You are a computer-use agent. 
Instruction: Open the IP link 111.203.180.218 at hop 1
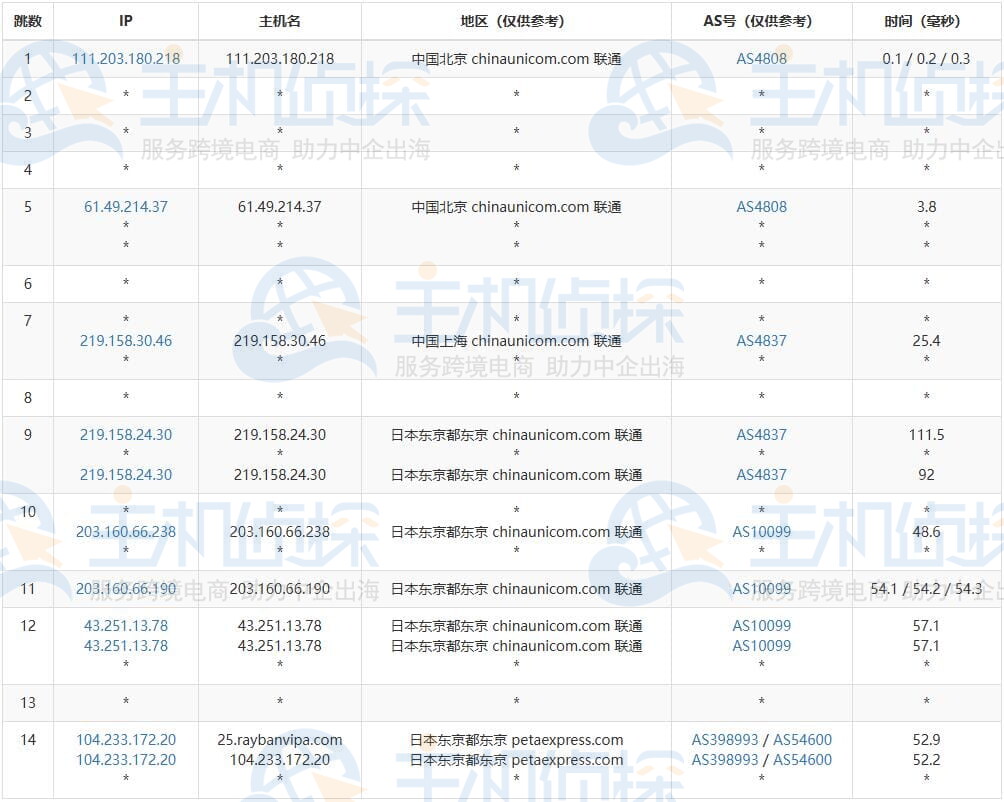[x=125, y=58]
